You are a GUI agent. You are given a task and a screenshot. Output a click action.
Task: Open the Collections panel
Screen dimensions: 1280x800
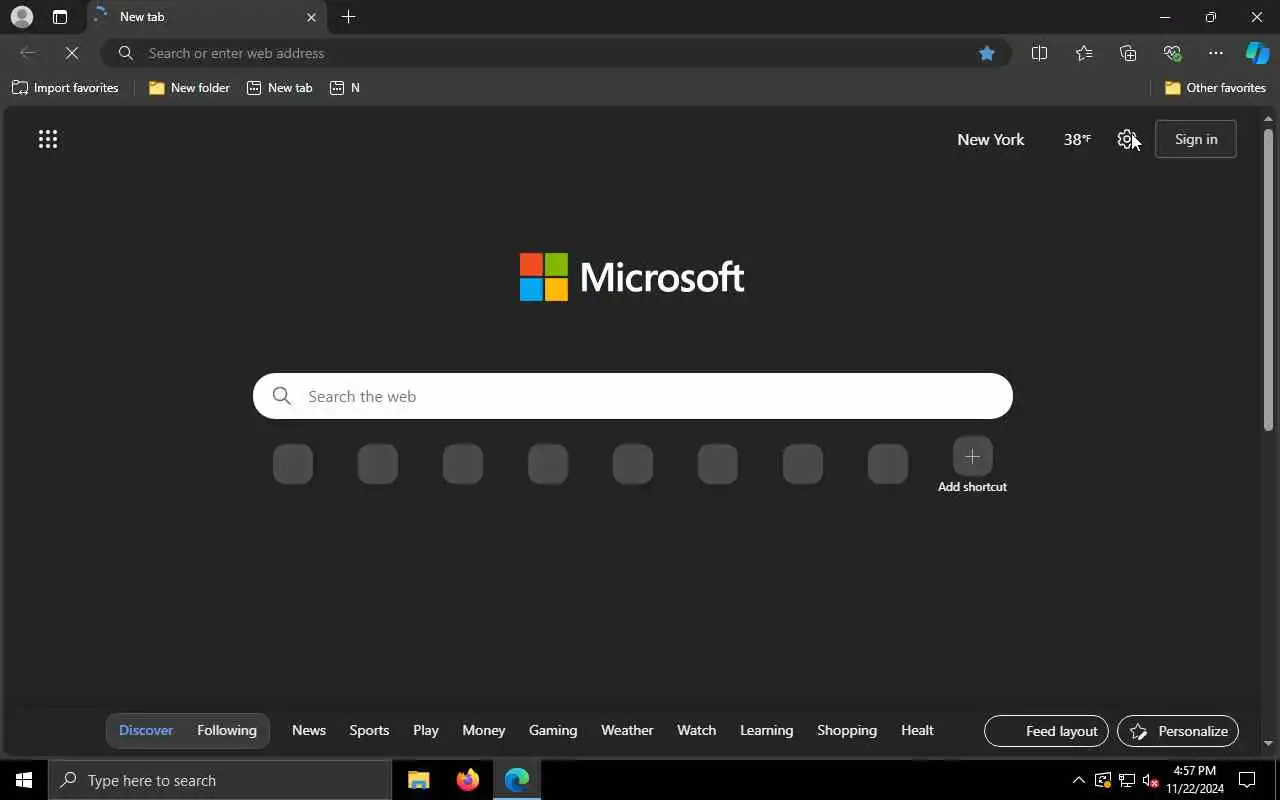[1128, 53]
